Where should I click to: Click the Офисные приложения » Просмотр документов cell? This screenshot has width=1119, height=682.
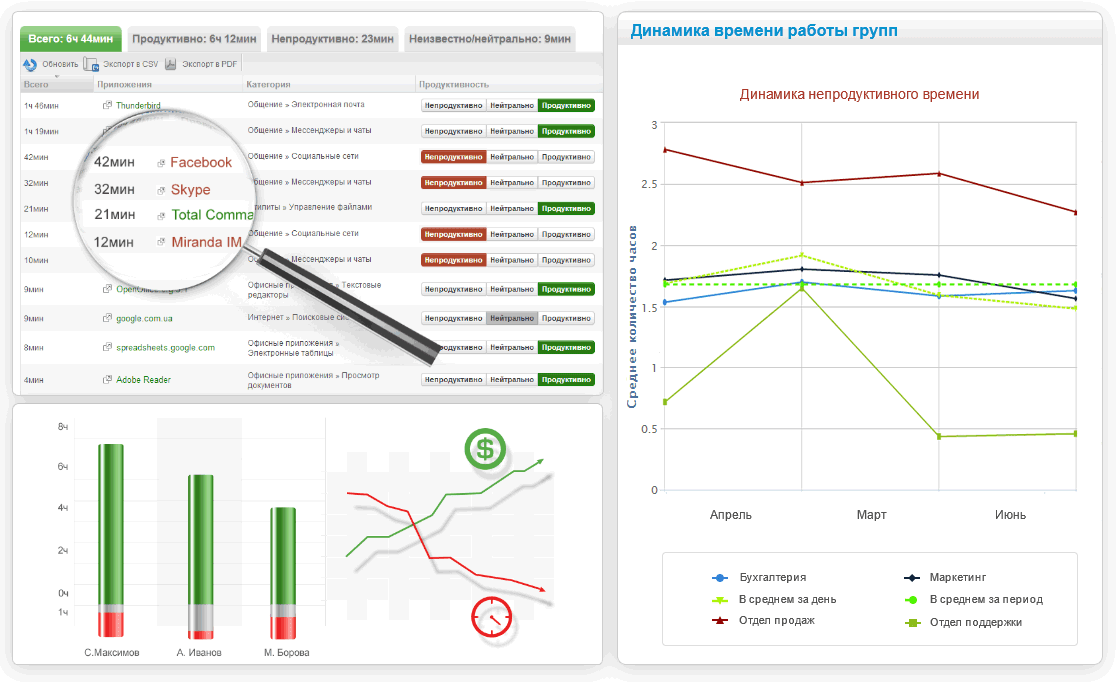pyautogui.click(x=313, y=380)
